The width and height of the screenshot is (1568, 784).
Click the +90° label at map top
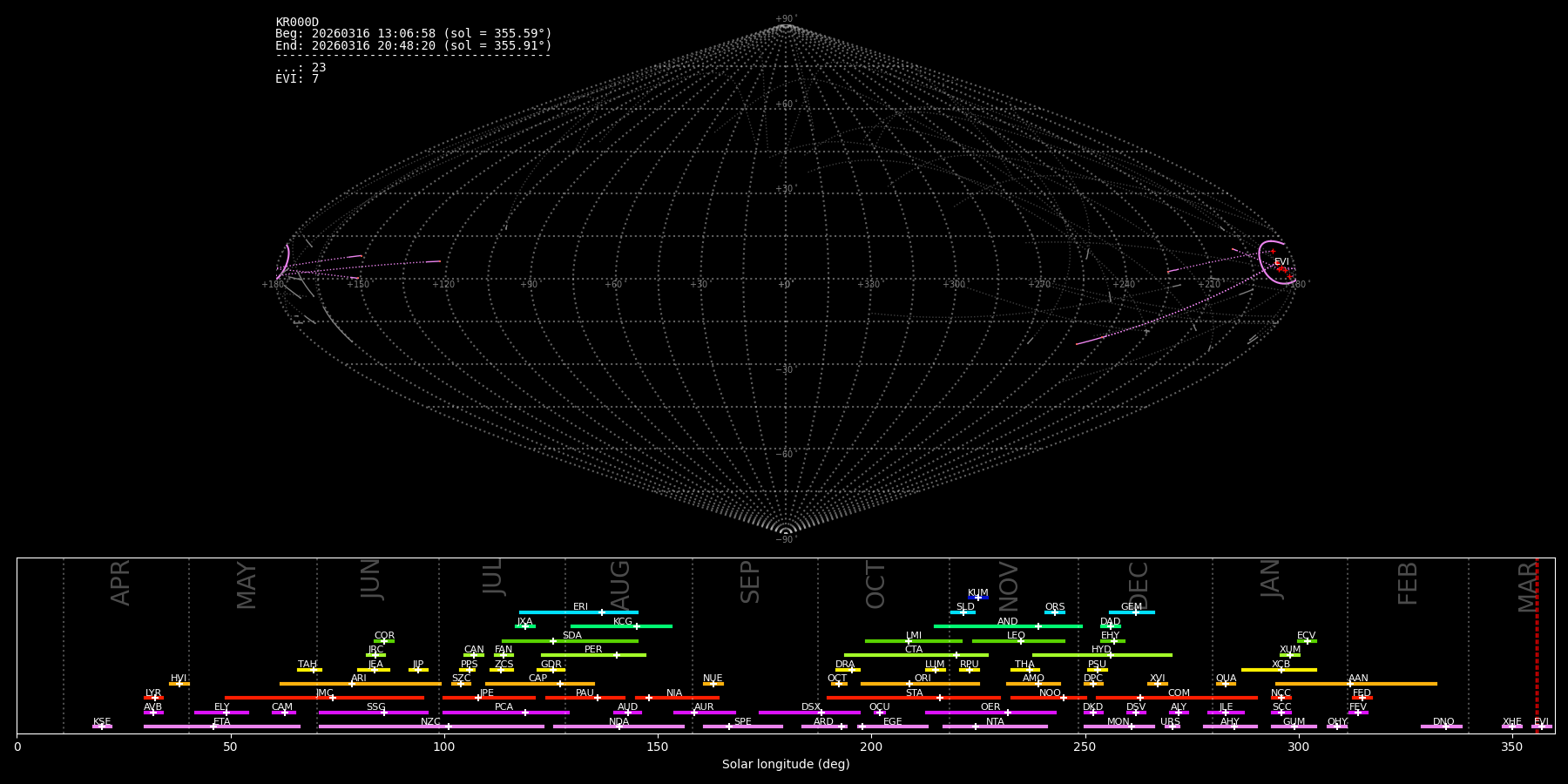786,19
